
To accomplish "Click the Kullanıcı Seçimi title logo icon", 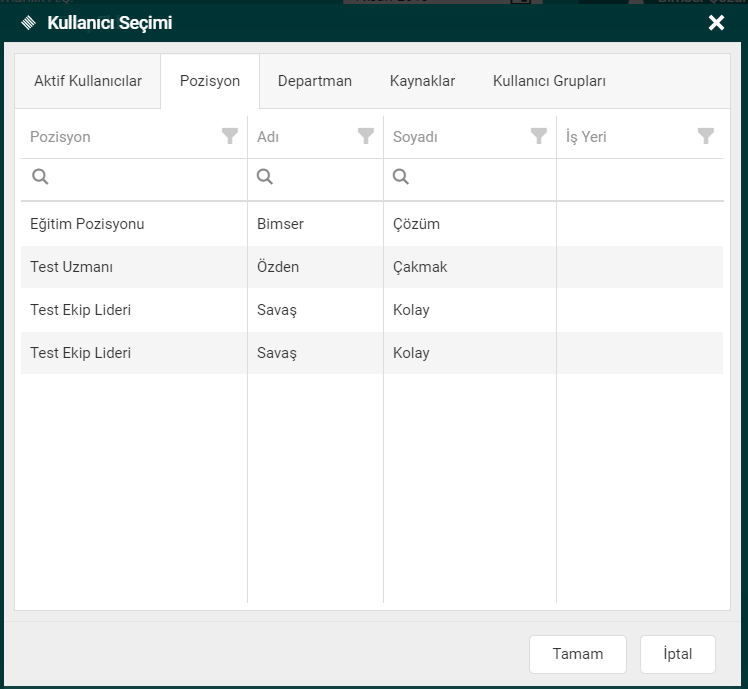I will tap(28, 23).
